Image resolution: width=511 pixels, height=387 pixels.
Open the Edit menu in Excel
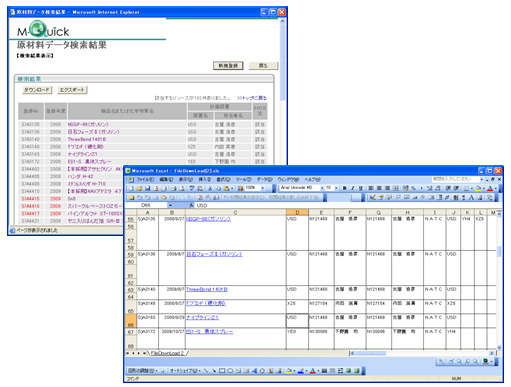(x=166, y=179)
